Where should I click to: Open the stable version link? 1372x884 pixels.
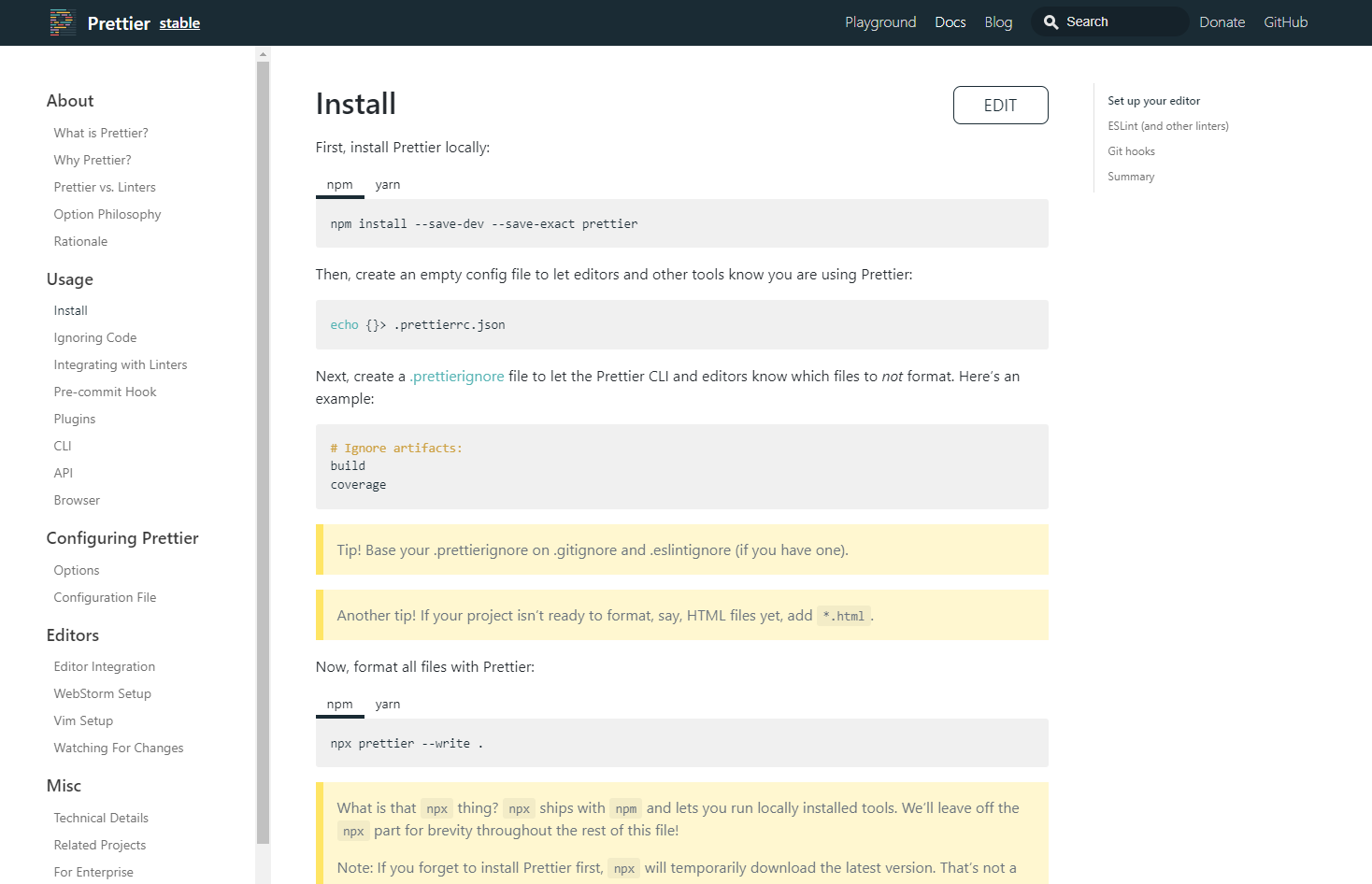pos(179,23)
